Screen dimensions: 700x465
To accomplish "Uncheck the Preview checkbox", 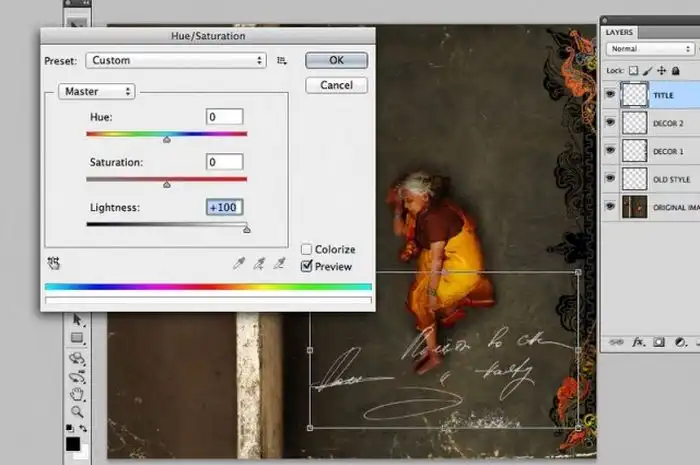I will pyautogui.click(x=306, y=266).
